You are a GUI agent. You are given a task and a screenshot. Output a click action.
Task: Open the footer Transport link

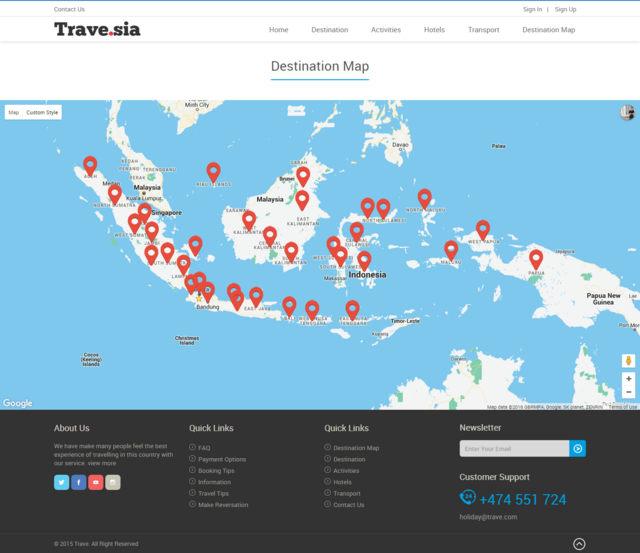coord(347,493)
